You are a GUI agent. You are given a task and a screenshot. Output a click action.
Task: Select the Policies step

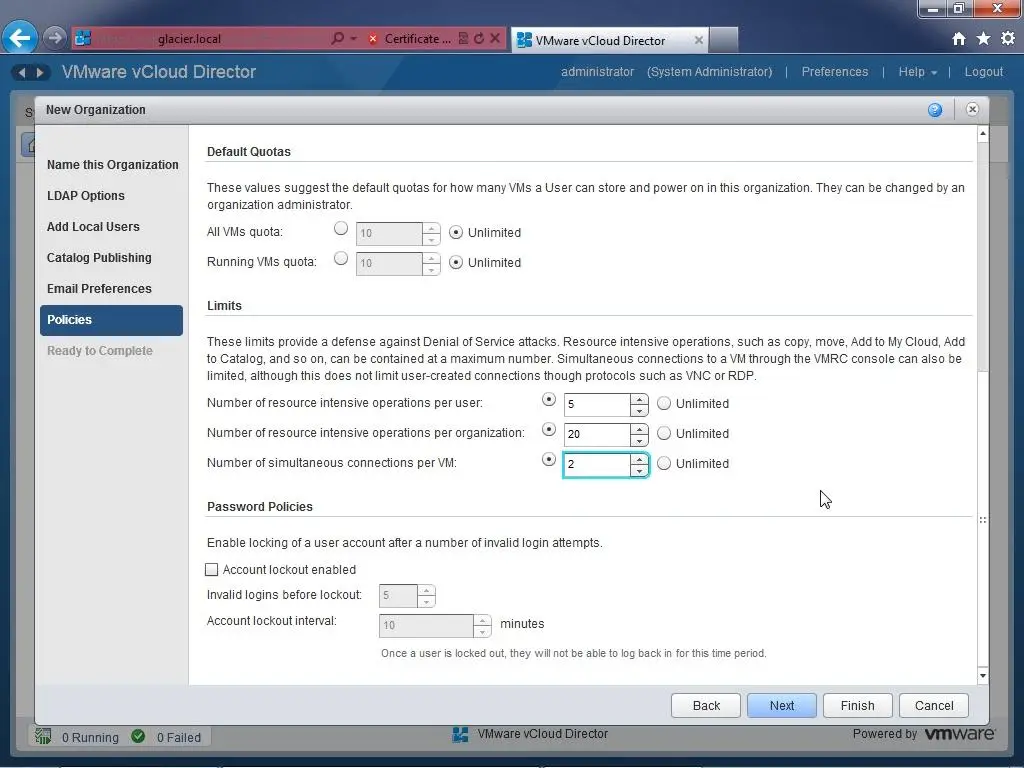pyautogui.click(x=111, y=320)
